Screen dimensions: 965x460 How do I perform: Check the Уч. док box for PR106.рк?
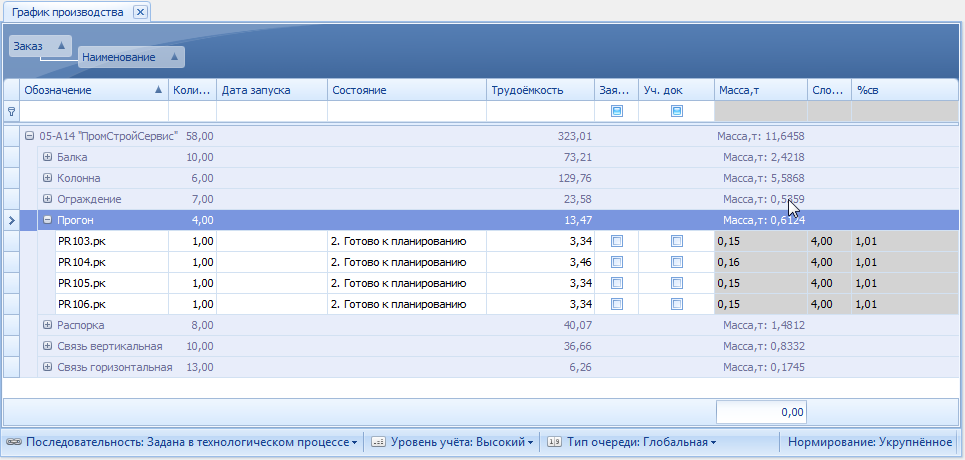[676, 304]
